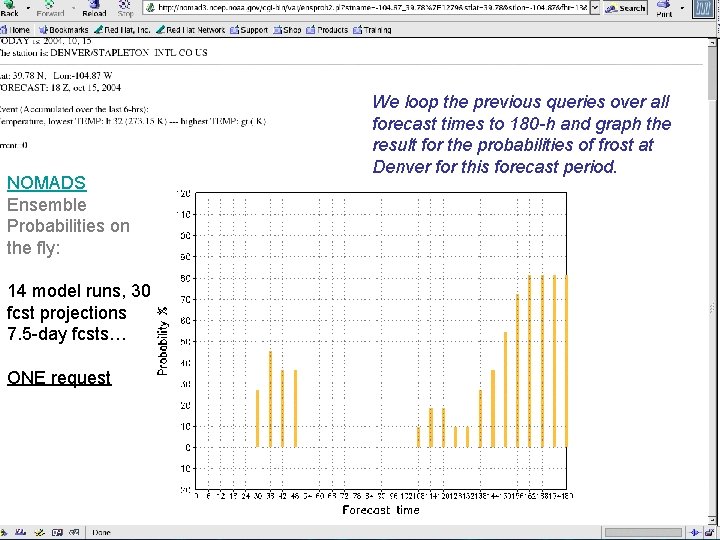Open the Bookmarks toolbar folder
The image size is (720, 540).
point(63,30)
